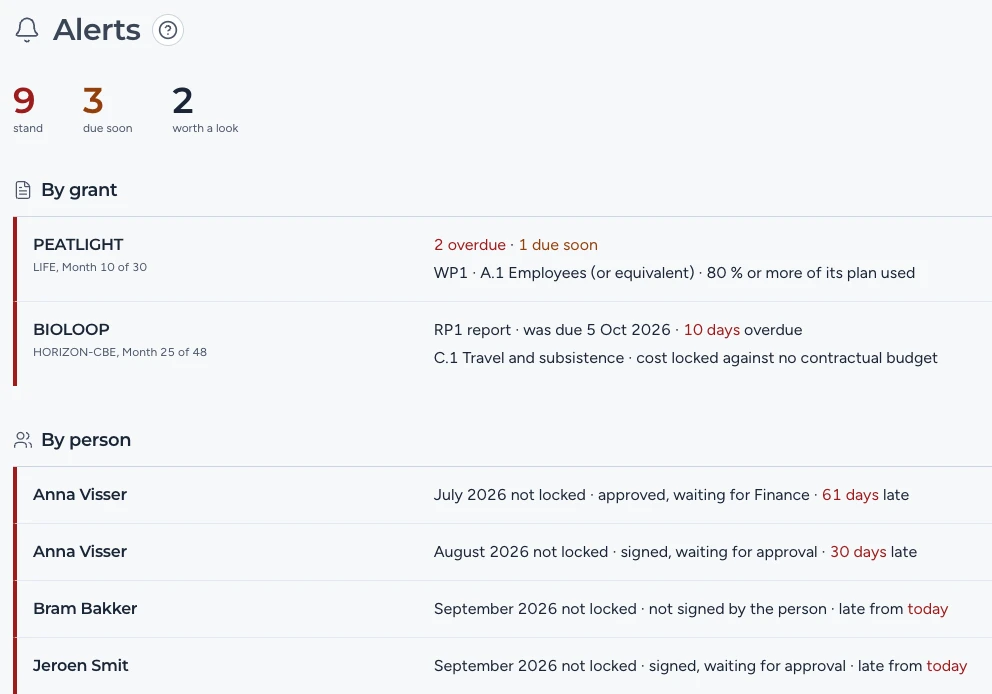Open Anna Visser's July 2026 row
The width and height of the screenshot is (992, 694).
click(x=502, y=495)
